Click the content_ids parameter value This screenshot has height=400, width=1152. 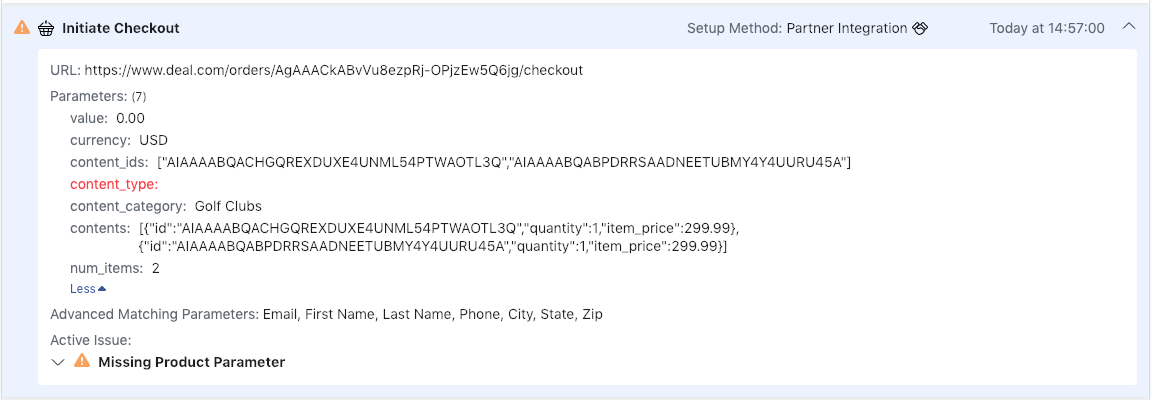(504, 162)
